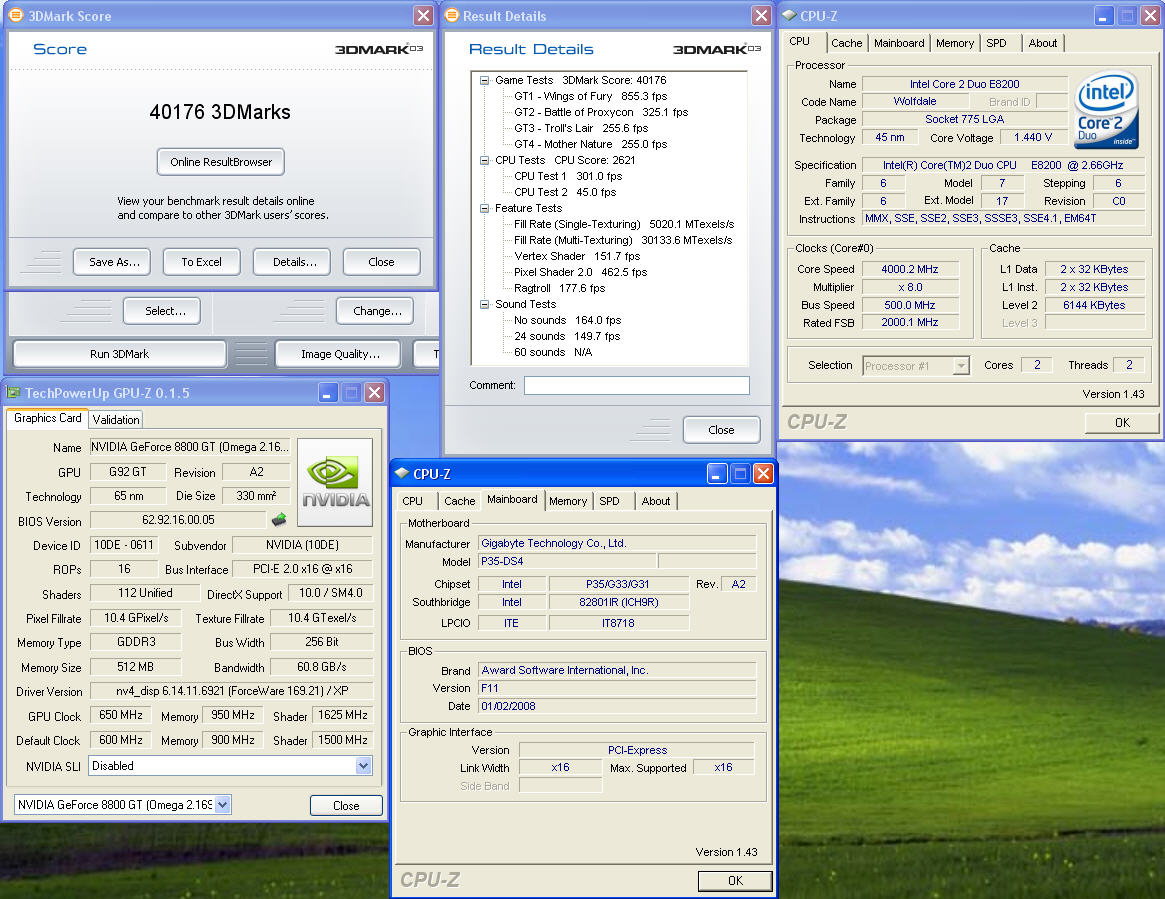
Task: Close the Mainboard CPU-Z window with X
Action: [763, 473]
